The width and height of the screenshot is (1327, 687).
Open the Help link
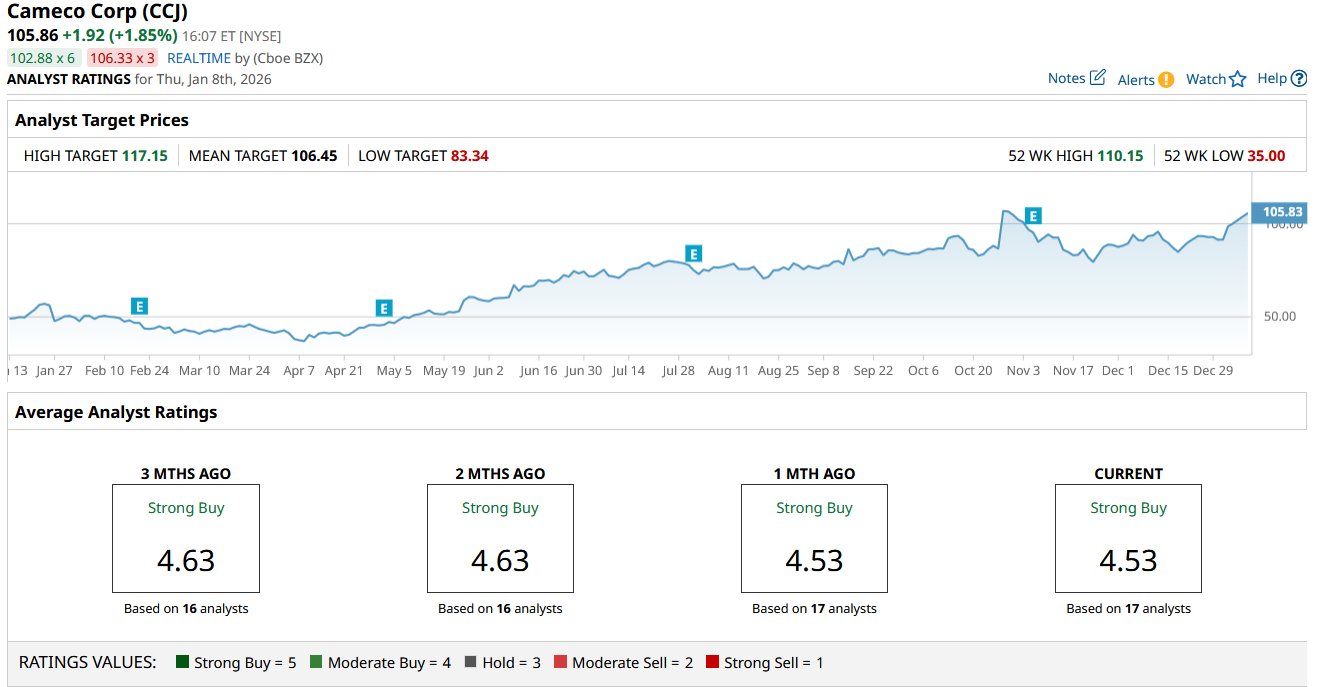point(1272,78)
